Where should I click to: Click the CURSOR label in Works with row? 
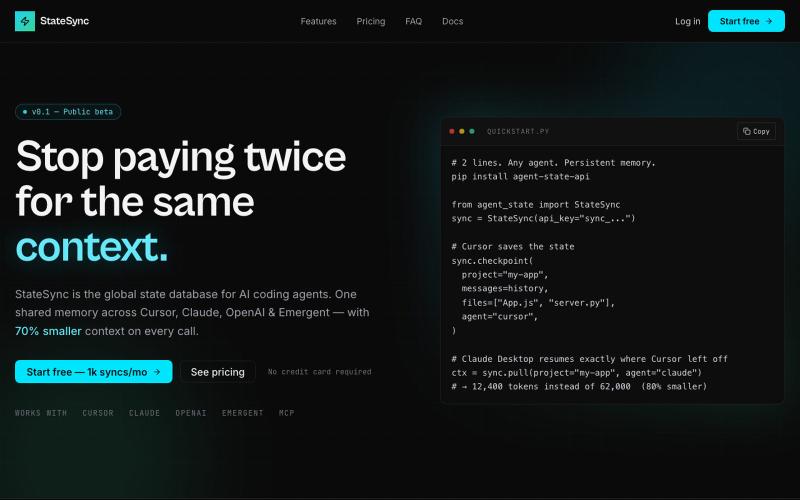click(98, 413)
